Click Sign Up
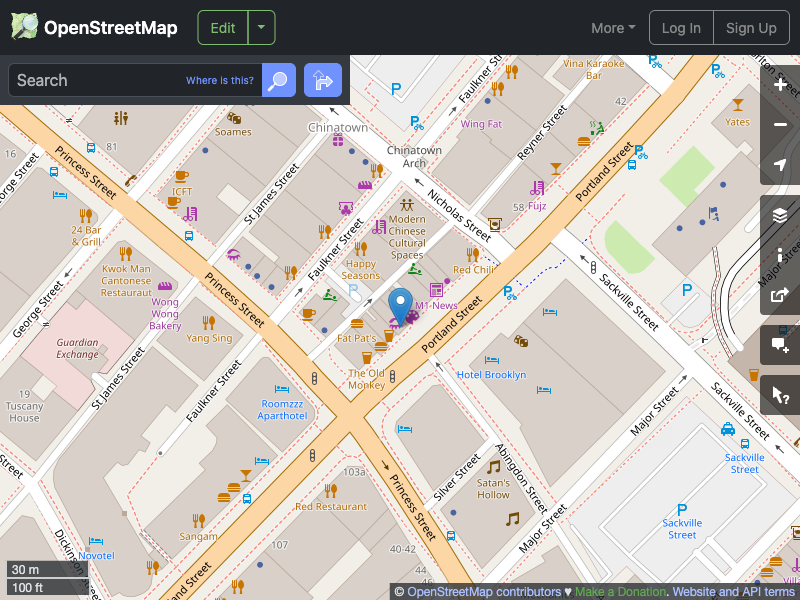The image size is (800, 600). 751,28
